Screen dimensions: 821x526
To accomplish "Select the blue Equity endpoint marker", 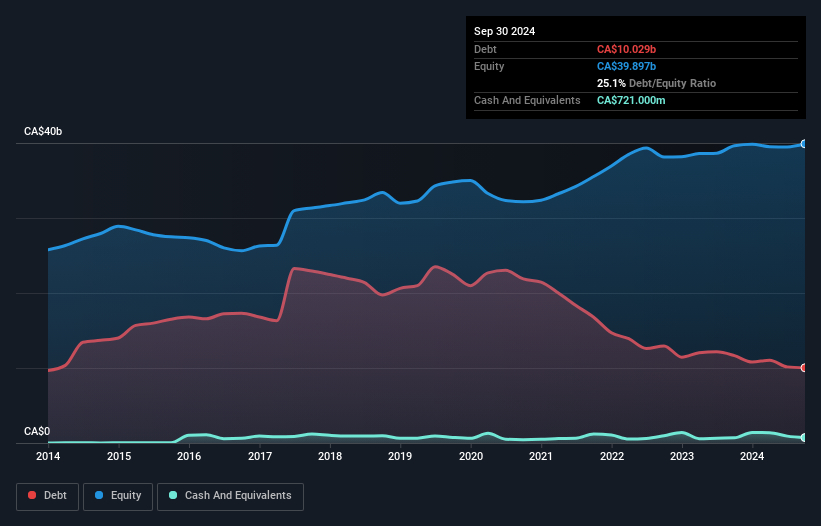I will 804,144.
